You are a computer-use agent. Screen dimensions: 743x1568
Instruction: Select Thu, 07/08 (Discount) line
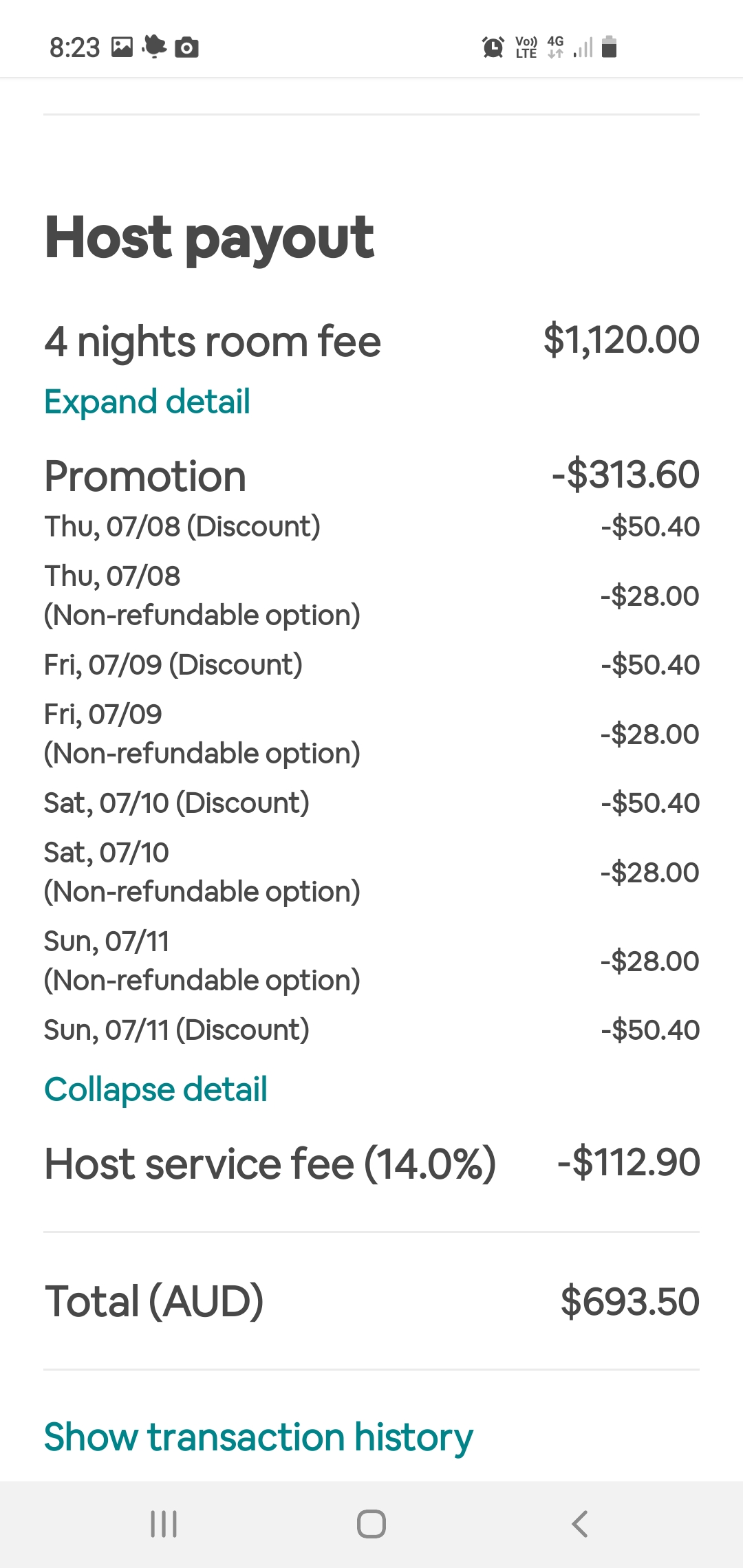point(371,526)
